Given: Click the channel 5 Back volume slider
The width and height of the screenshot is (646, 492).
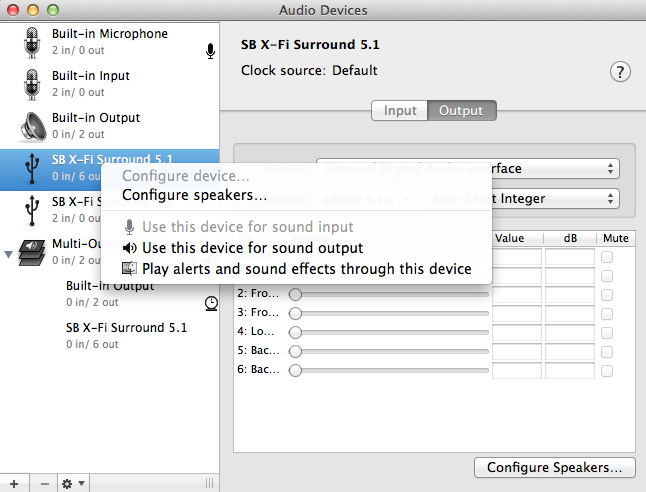Looking at the screenshot, I should (389, 351).
